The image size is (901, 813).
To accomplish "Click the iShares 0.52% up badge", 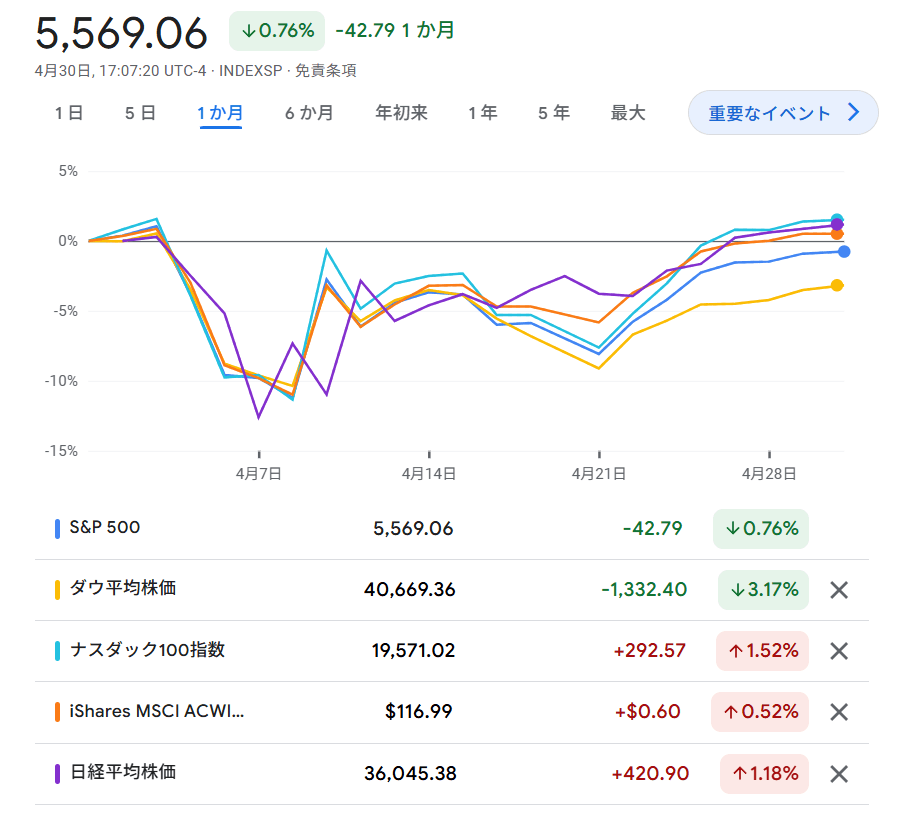I will coord(760,712).
